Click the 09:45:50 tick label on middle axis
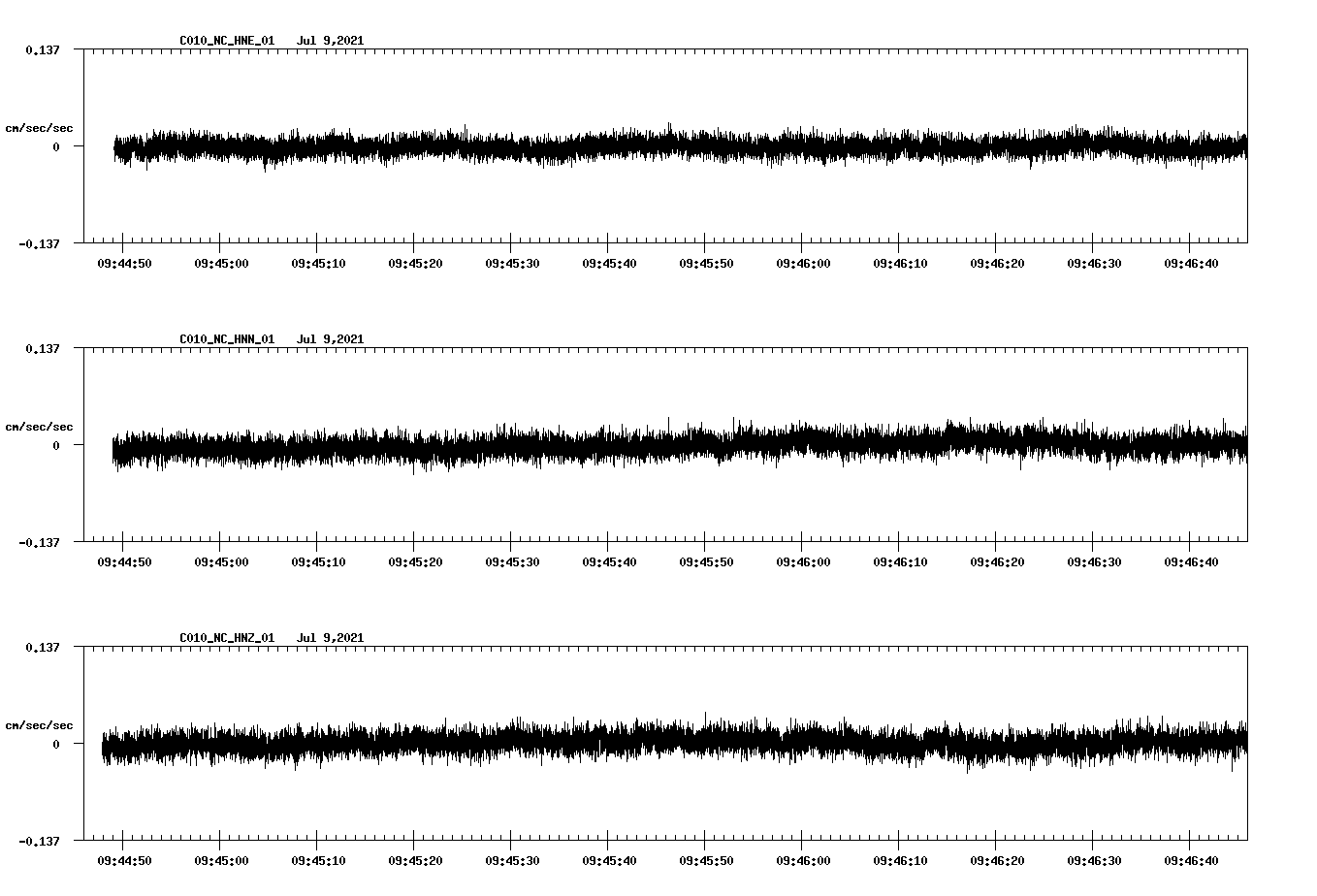The width and height of the screenshot is (1317, 896). click(706, 560)
